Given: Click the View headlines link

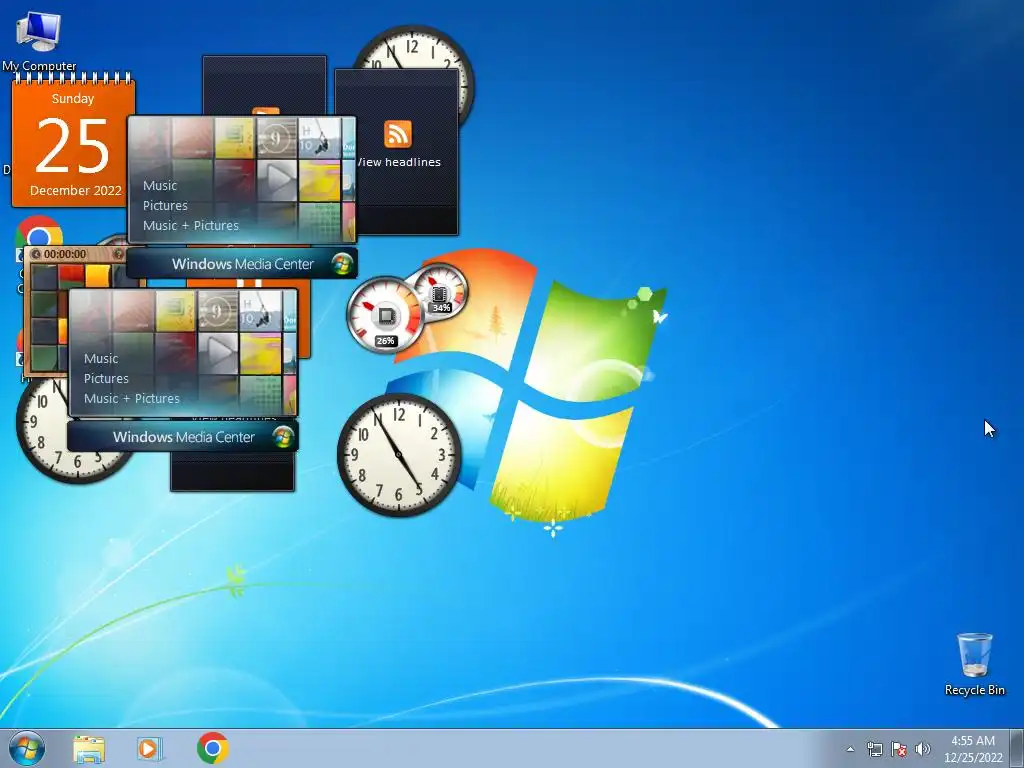Looking at the screenshot, I should 399,162.
